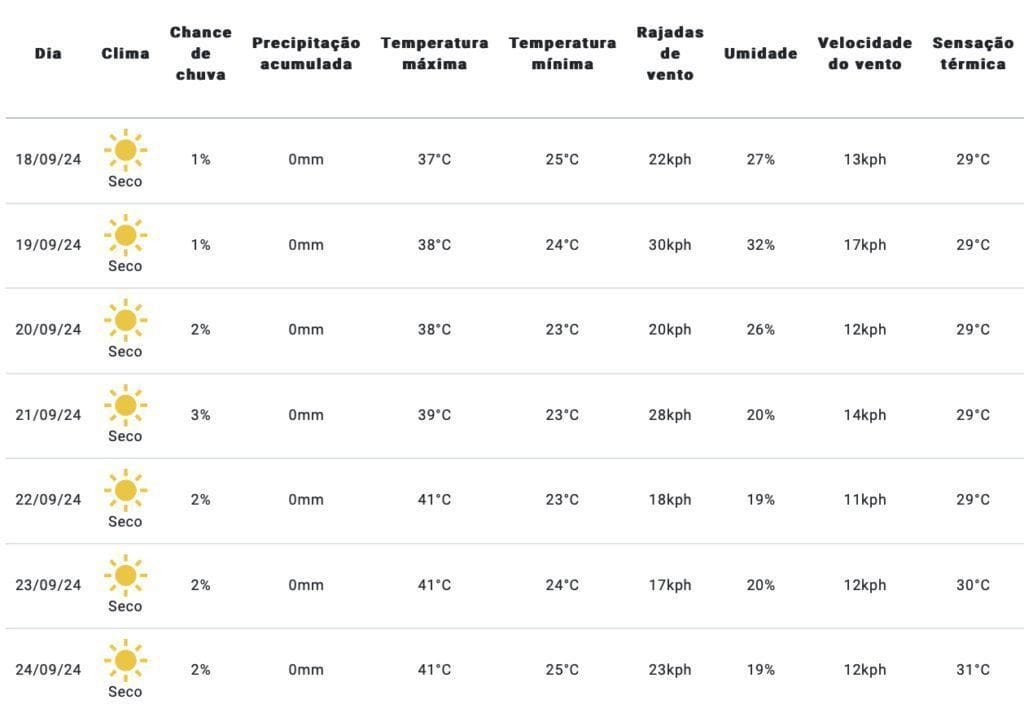The image size is (1024, 713).
Task: Click the 39°C maximum temperature on 21/09/24
Action: coord(434,415)
